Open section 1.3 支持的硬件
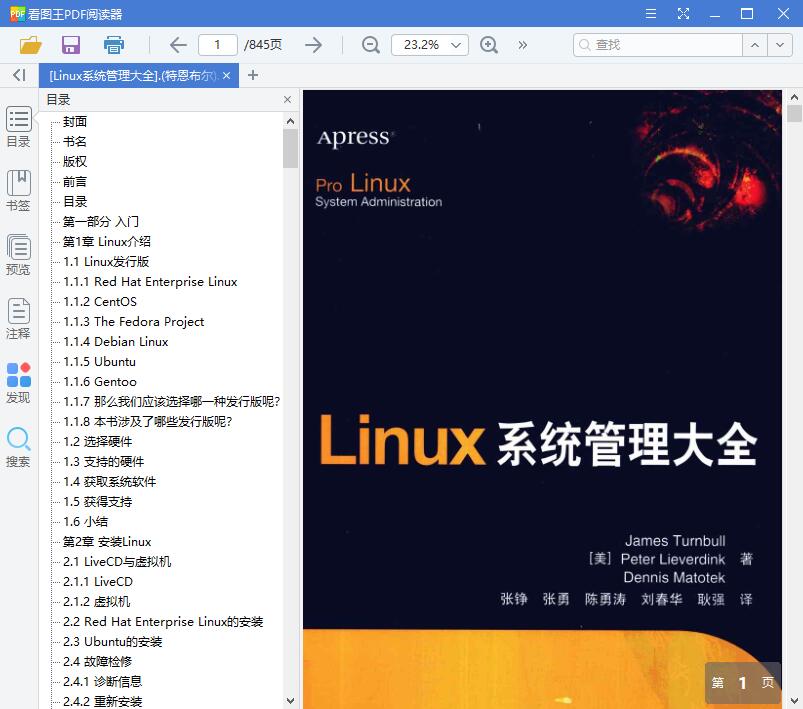The width and height of the screenshot is (803, 709). pos(103,461)
